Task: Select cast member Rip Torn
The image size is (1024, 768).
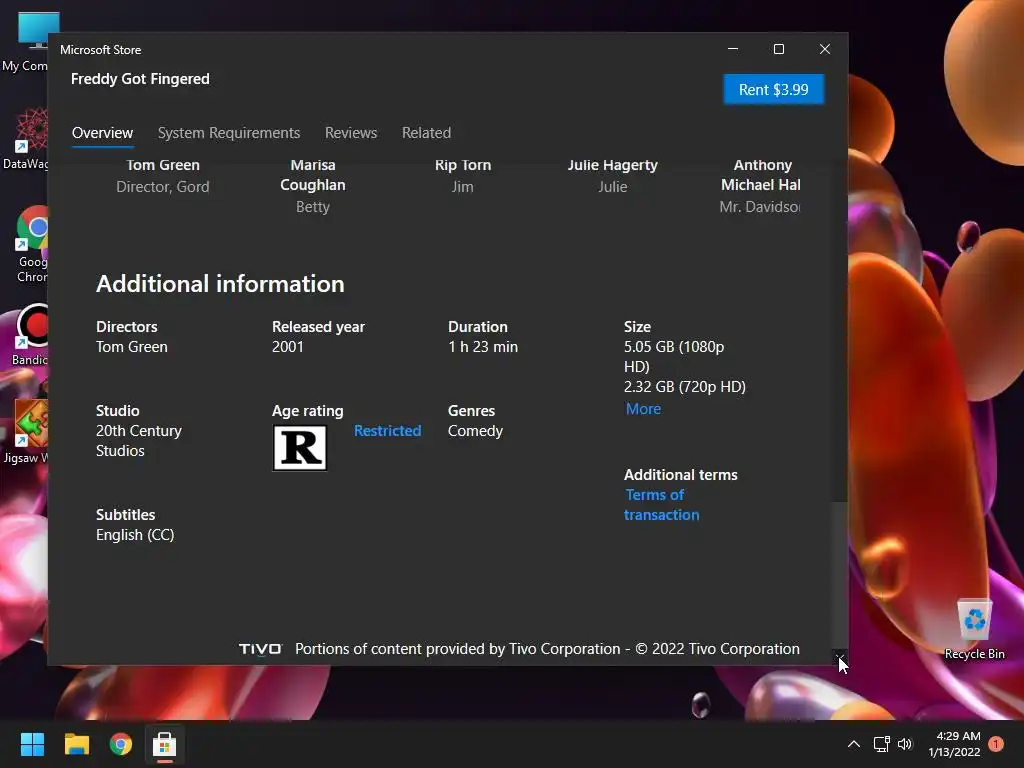Action: coord(463,176)
